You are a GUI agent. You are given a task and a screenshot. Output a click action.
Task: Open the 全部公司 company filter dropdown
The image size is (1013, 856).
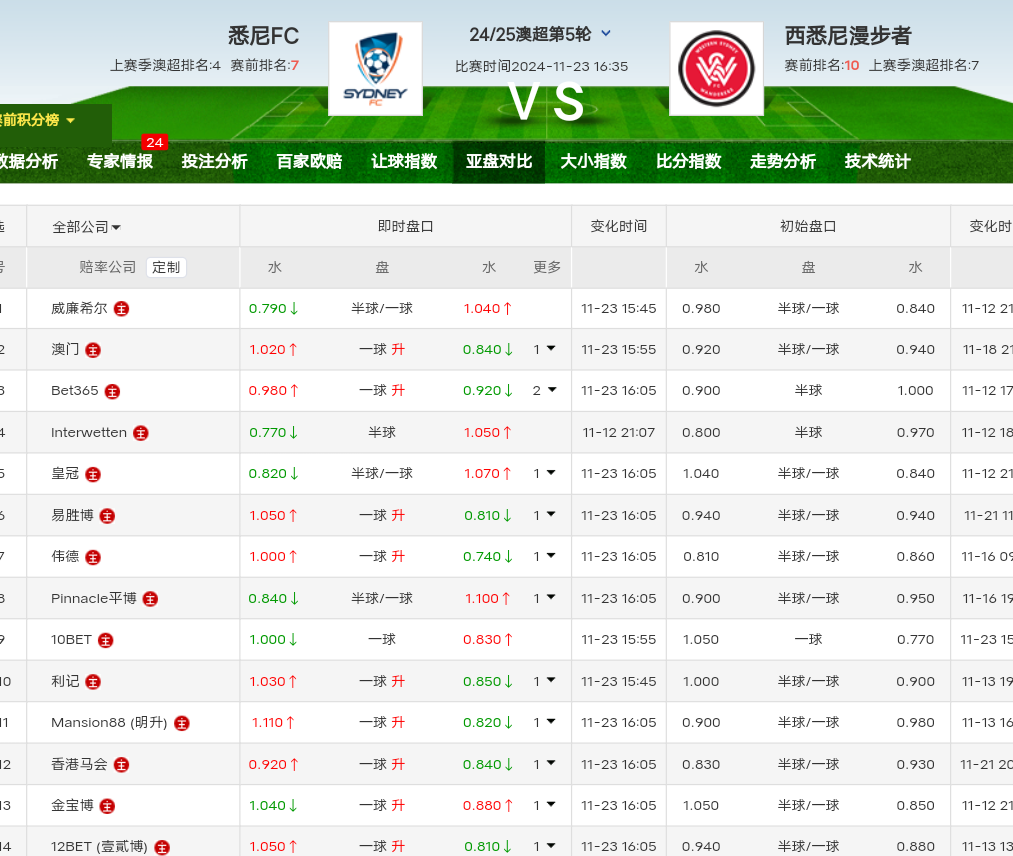pos(87,227)
